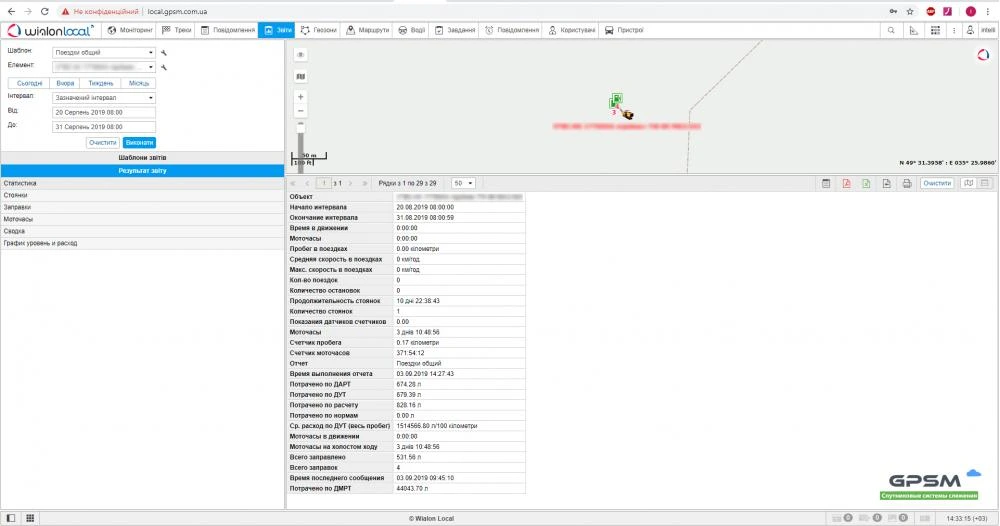Image resolution: width=1000 pixels, height=526 pixels.
Task: Toggle map view mode in the report toolbar
Action: tap(967, 184)
